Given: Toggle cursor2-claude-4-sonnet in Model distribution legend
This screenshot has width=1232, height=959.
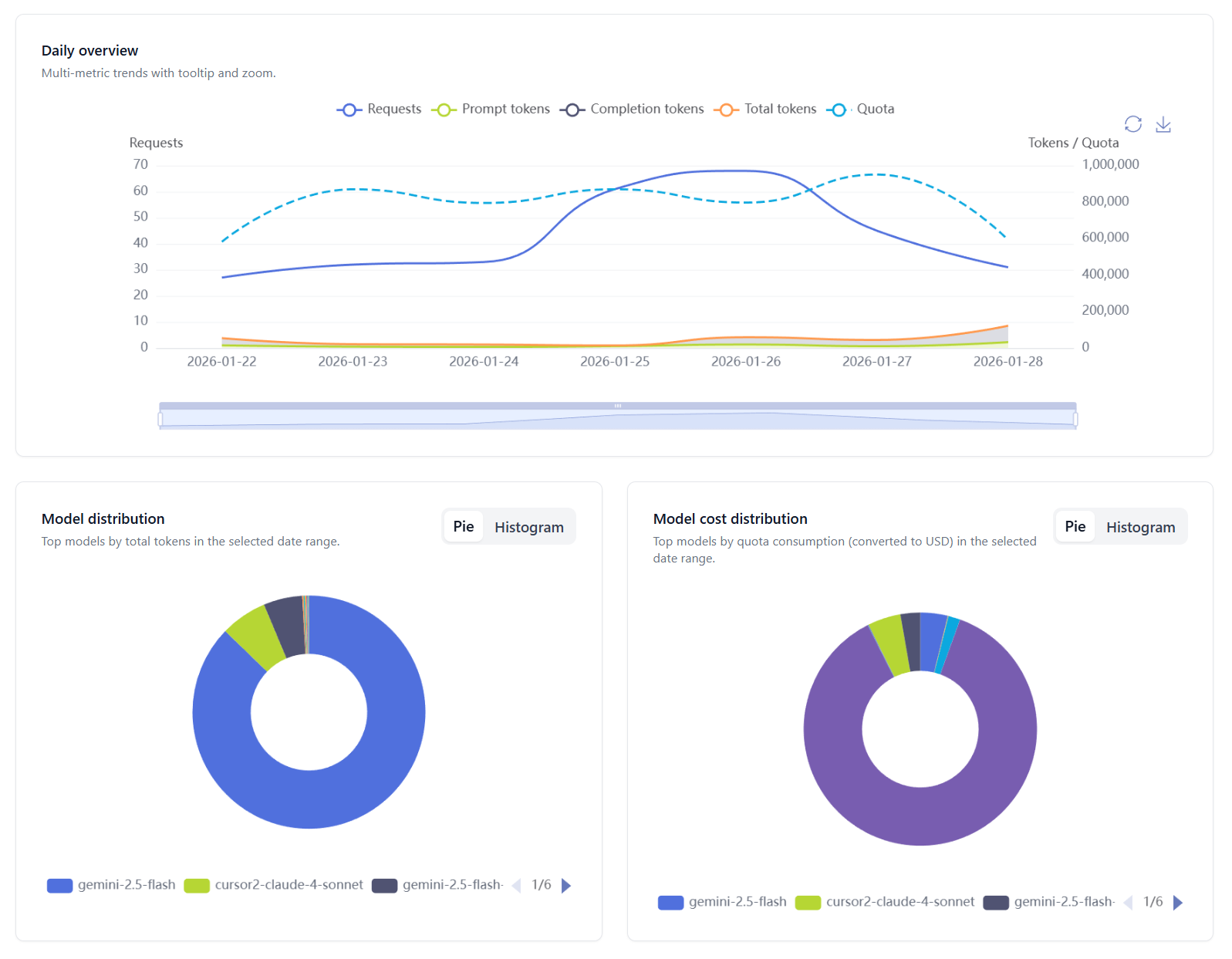Looking at the screenshot, I should [273, 885].
